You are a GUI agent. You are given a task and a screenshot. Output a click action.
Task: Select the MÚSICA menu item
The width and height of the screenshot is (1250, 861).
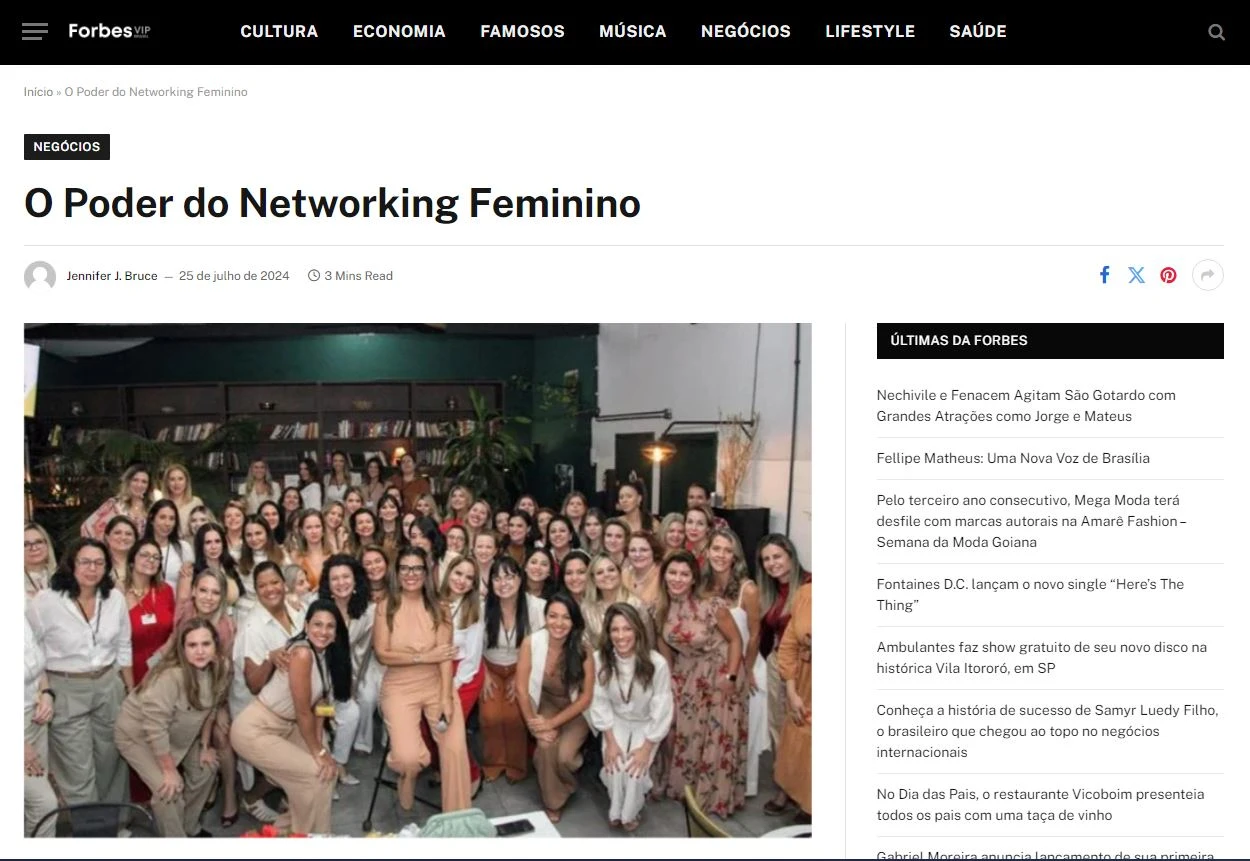[633, 32]
